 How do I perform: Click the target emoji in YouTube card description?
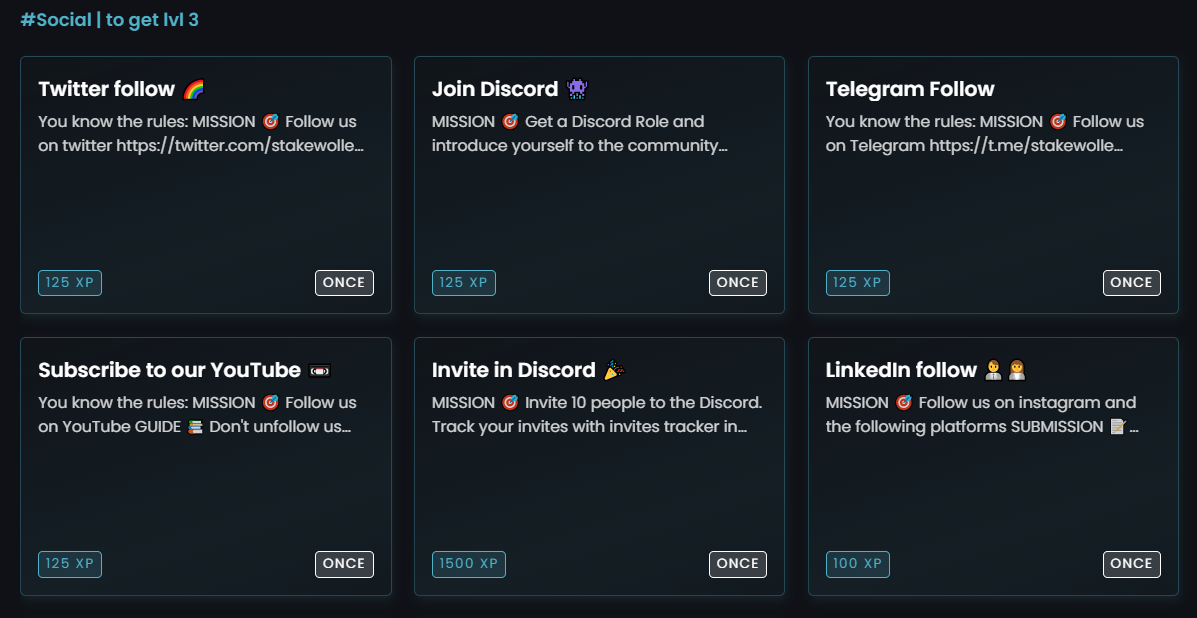tap(270, 402)
